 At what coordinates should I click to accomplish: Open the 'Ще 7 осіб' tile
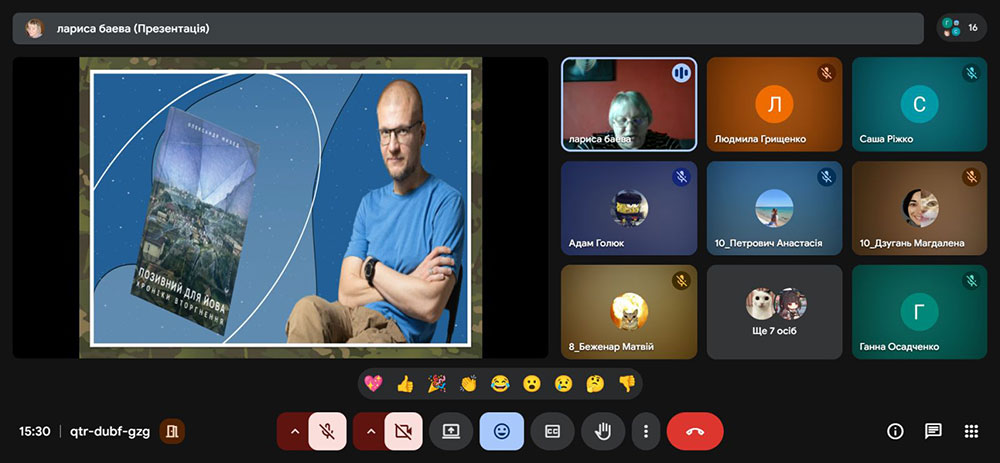tap(775, 312)
